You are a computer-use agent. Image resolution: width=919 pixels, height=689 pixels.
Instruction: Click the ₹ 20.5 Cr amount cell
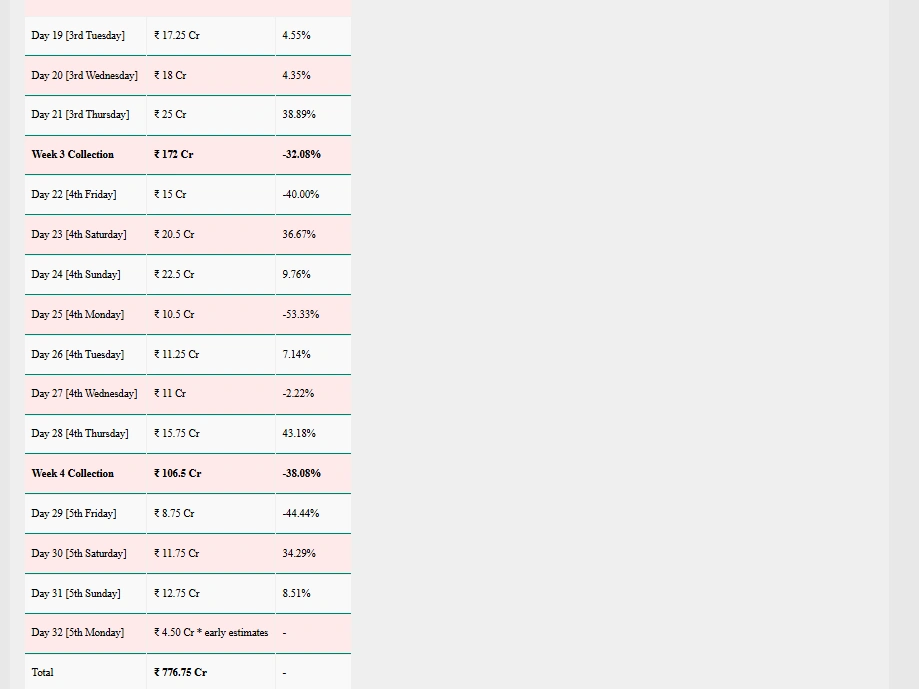pos(174,234)
